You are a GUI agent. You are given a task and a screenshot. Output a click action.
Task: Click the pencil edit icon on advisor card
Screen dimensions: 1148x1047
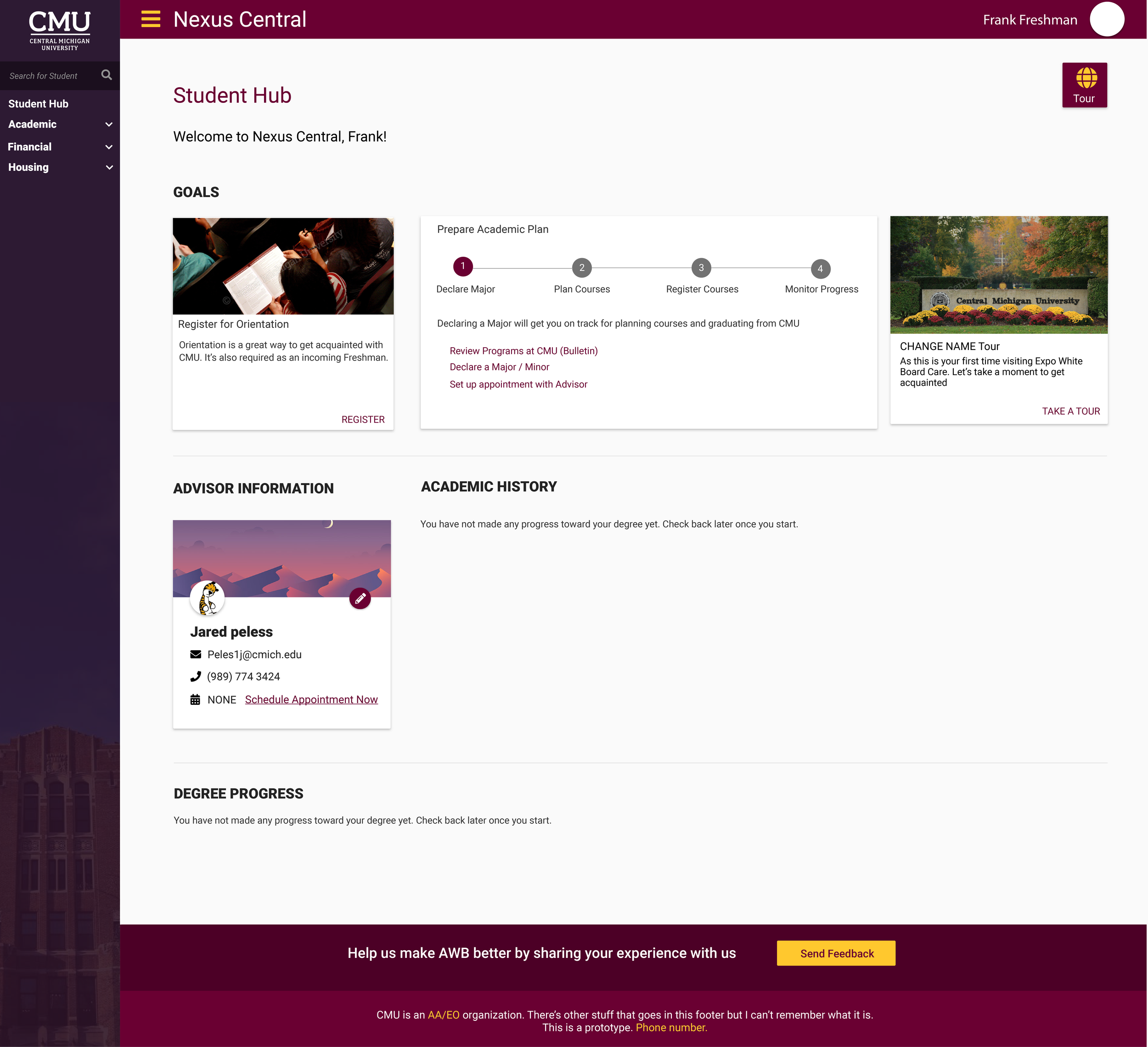[x=360, y=598]
